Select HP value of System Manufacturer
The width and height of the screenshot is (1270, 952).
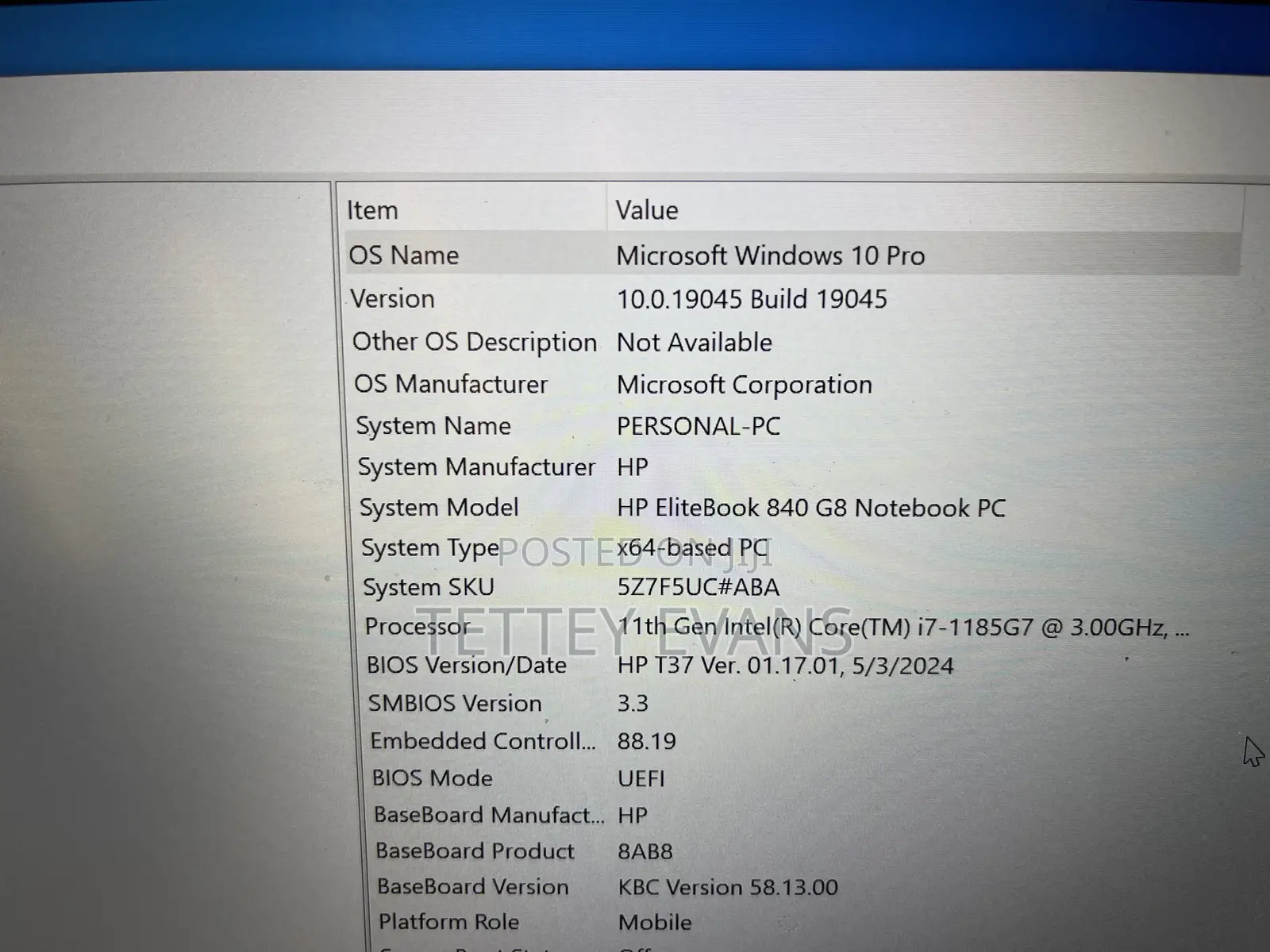(633, 466)
